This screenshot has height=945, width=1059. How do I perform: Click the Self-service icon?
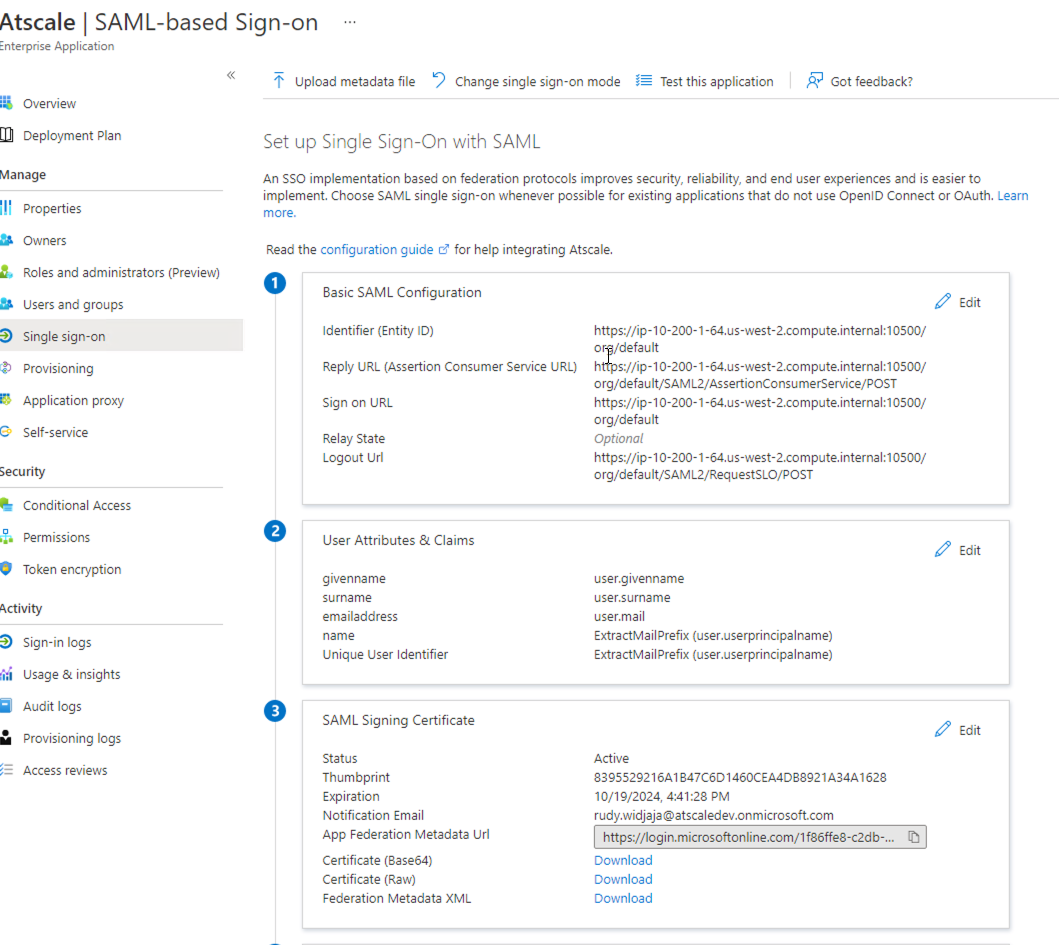[x=6, y=432]
